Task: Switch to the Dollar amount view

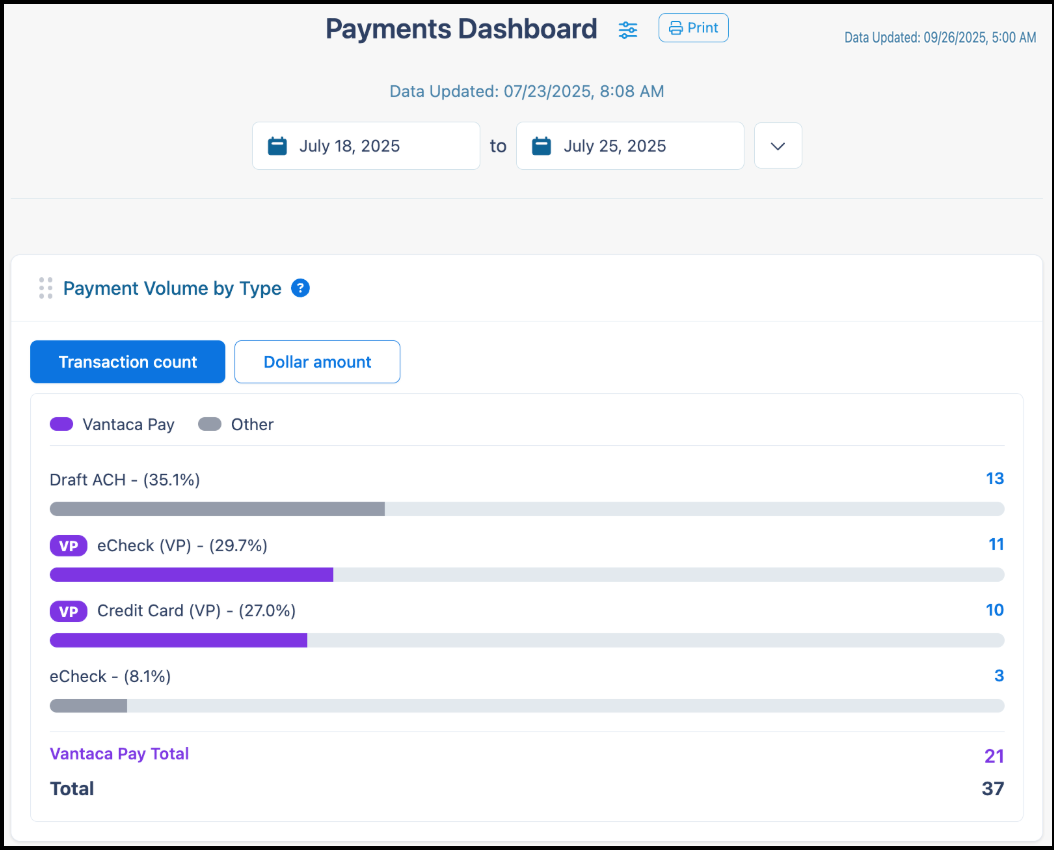Action: (x=317, y=361)
